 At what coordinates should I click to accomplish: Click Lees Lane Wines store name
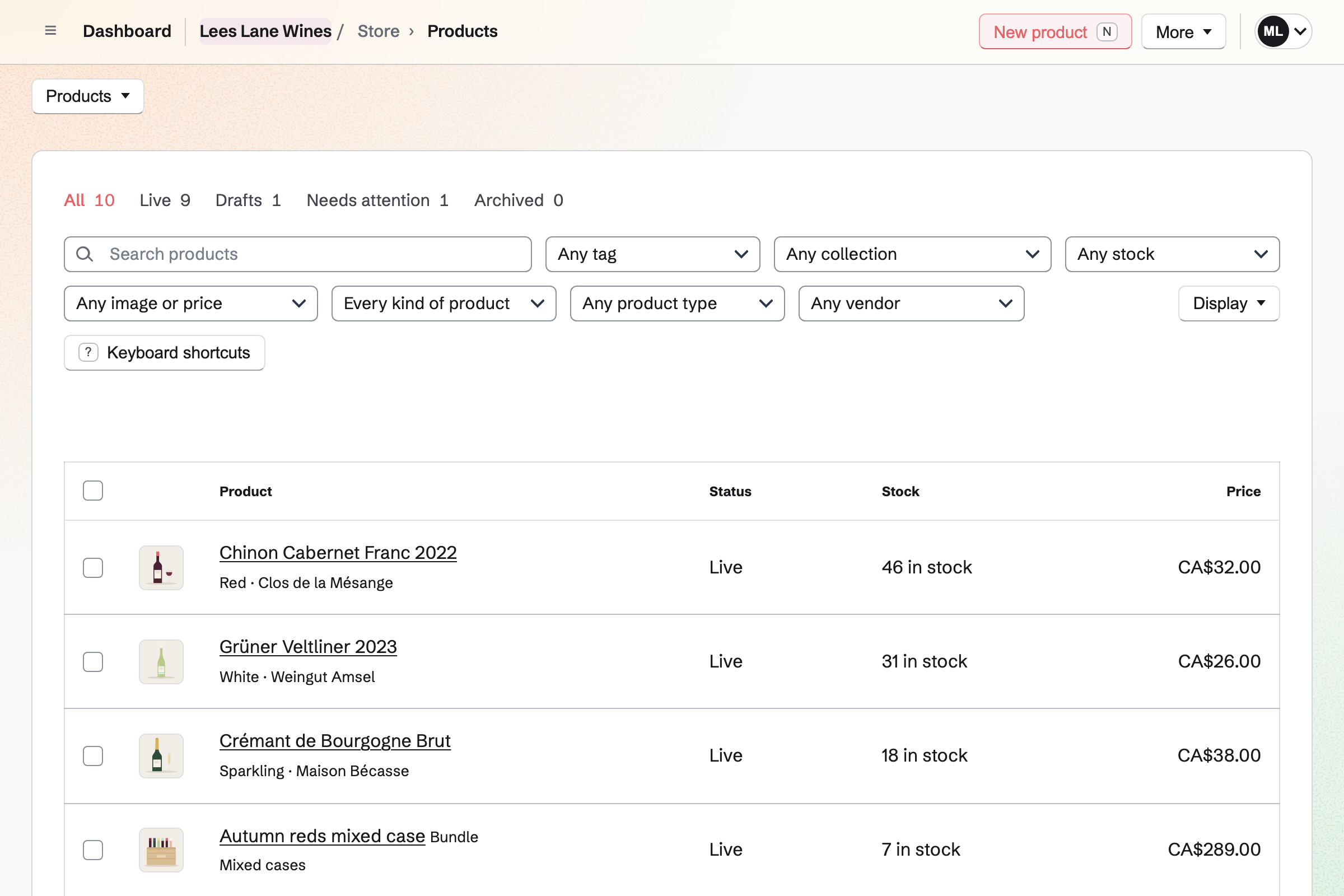265,31
